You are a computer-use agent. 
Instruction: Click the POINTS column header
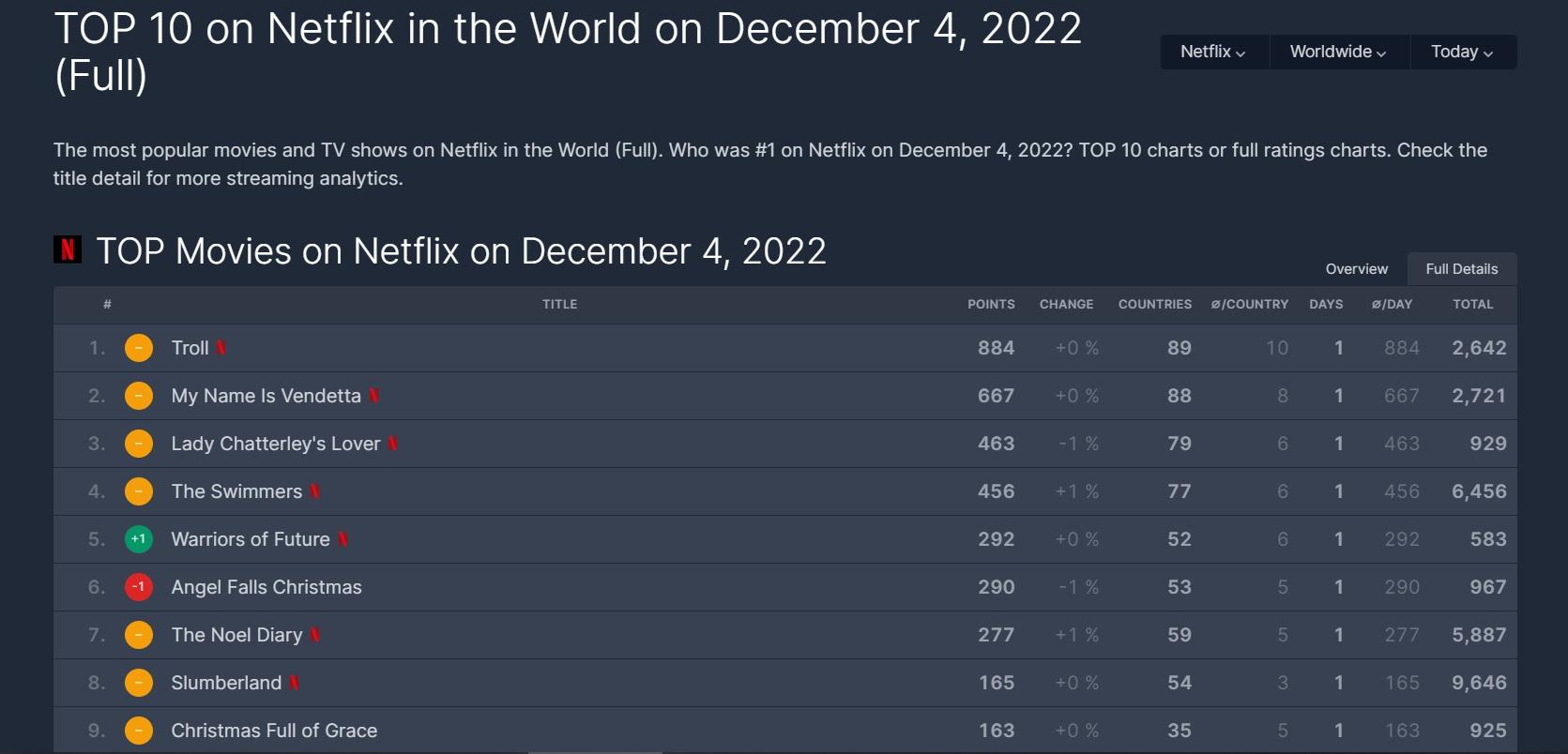(x=991, y=304)
